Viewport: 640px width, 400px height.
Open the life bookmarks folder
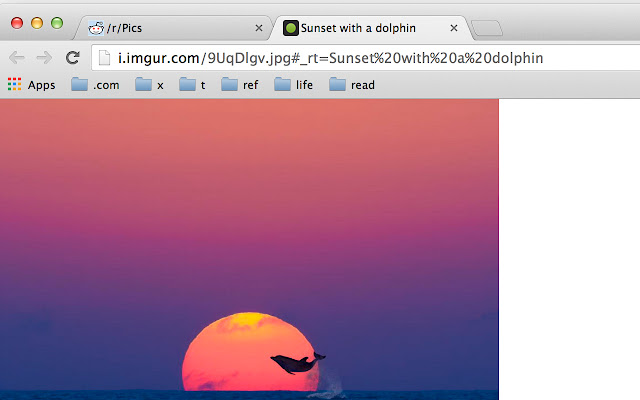pyautogui.click(x=293, y=84)
